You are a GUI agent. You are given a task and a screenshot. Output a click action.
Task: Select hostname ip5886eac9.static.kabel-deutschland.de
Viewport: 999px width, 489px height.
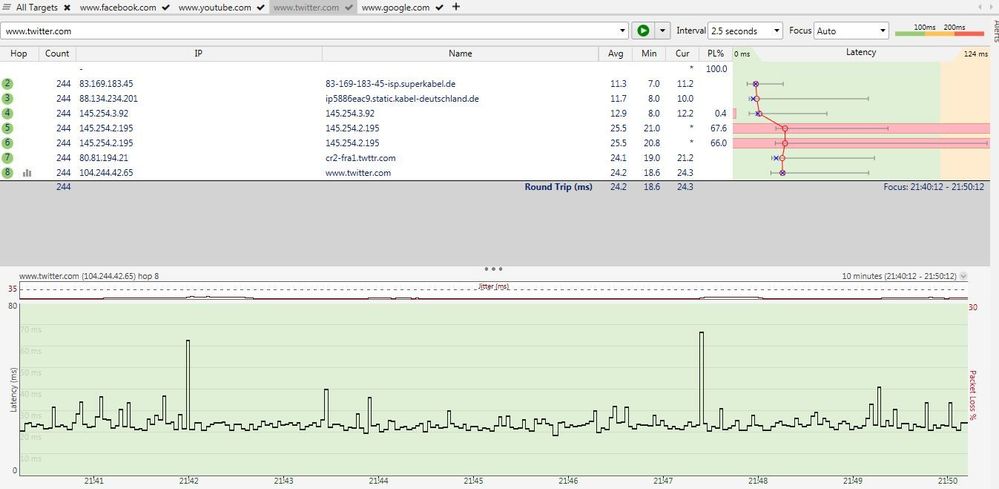pos(402,99)
